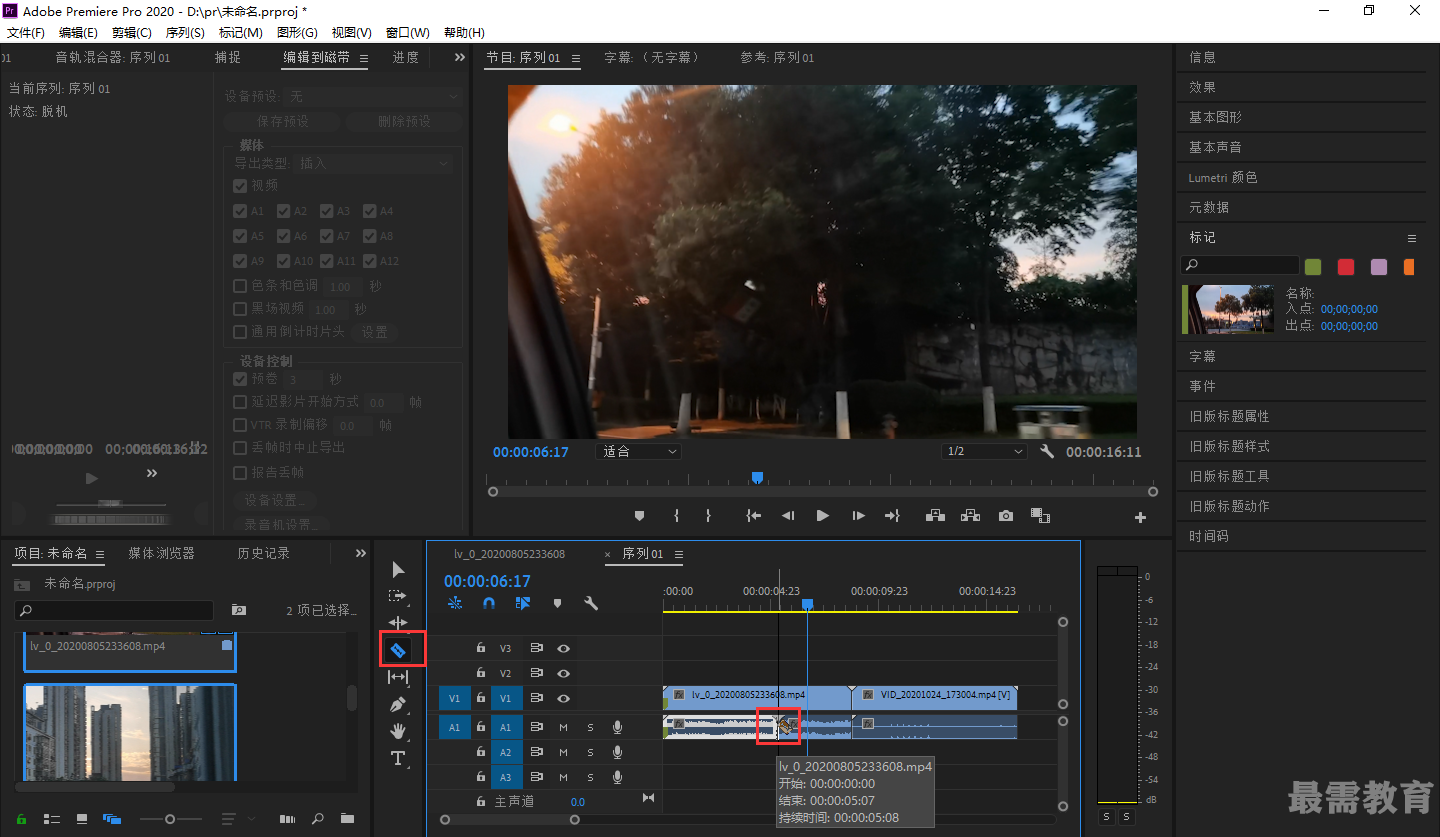Screen dimensions: 1440x837
Task: Toggle the project writable green lock
Action: [22, 819]
